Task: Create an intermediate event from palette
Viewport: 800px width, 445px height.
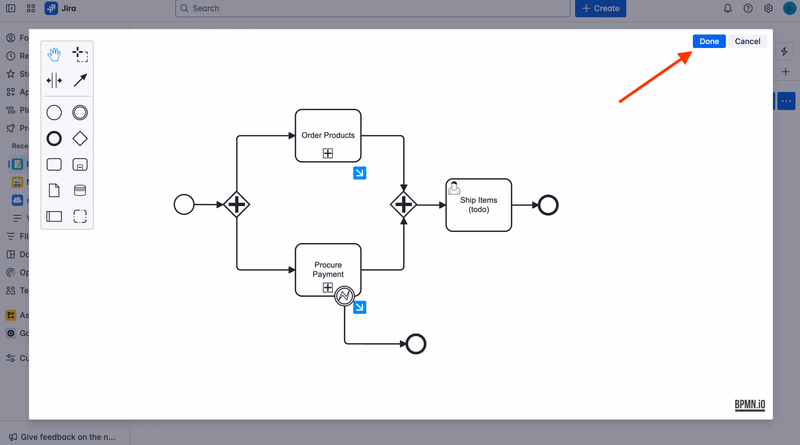Action: [x=80, y=113]
